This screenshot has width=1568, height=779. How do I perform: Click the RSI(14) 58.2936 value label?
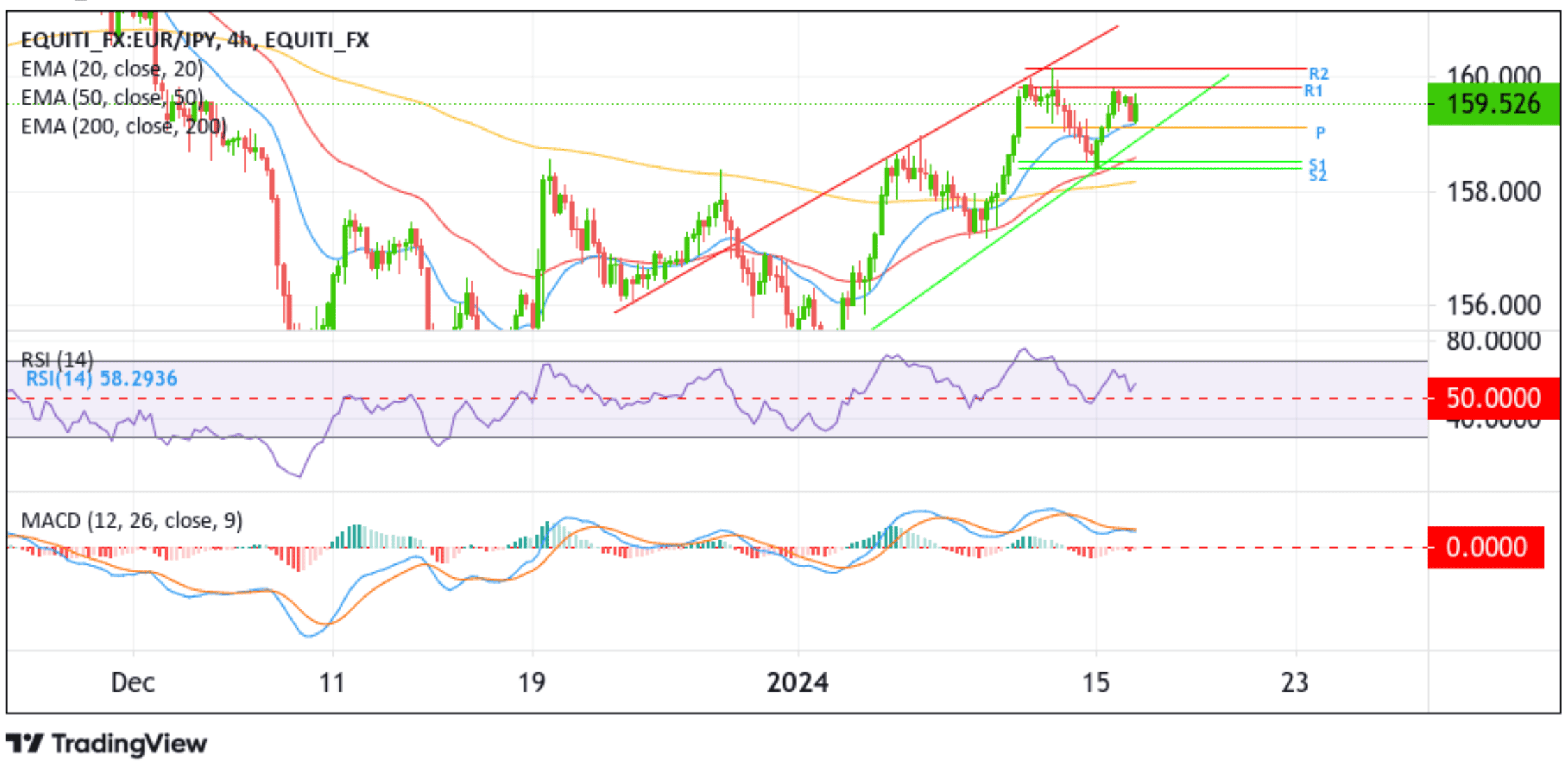click(x=101, y=379)
